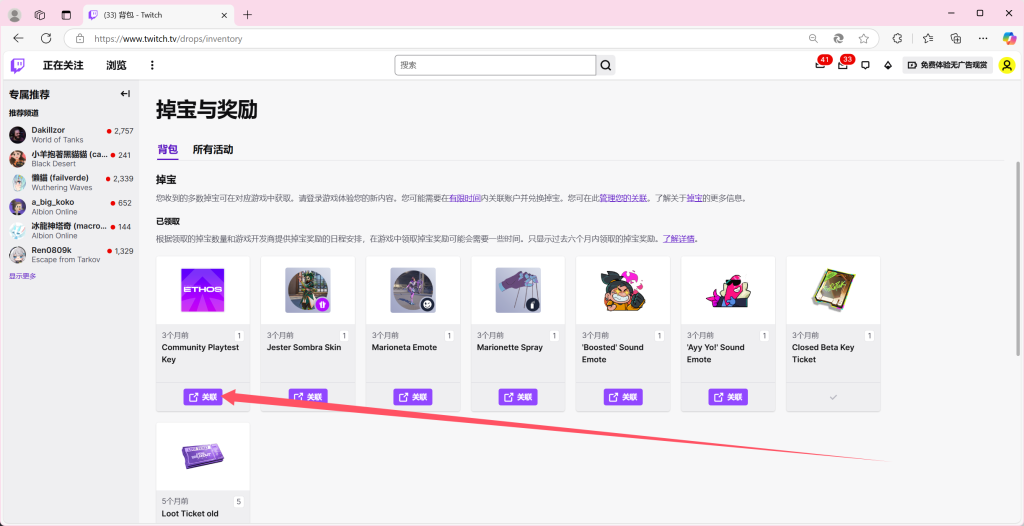Click 关联 for Marioneta Emote
Viewport: 1024px width, 526px height.
click(x=413, y=397)
